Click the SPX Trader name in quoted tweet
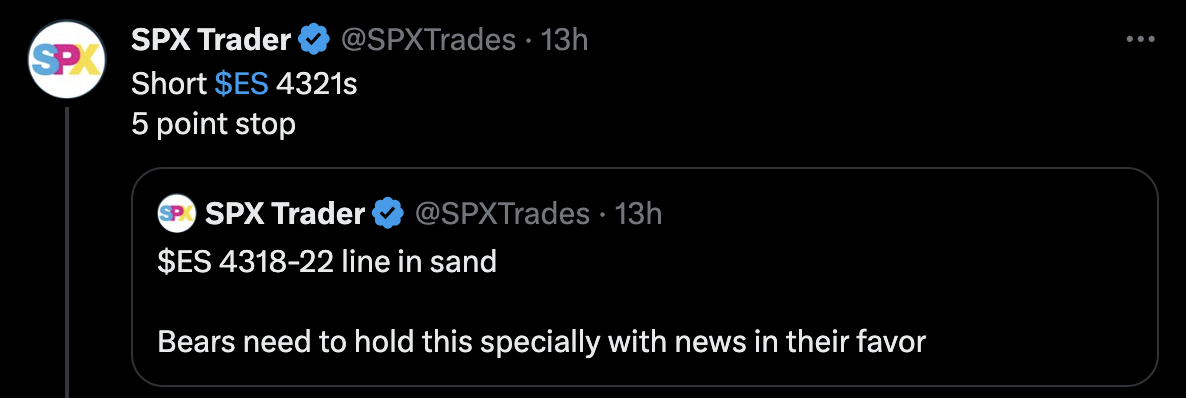Viewport: 1186px width, 398px height. (285, 214)
